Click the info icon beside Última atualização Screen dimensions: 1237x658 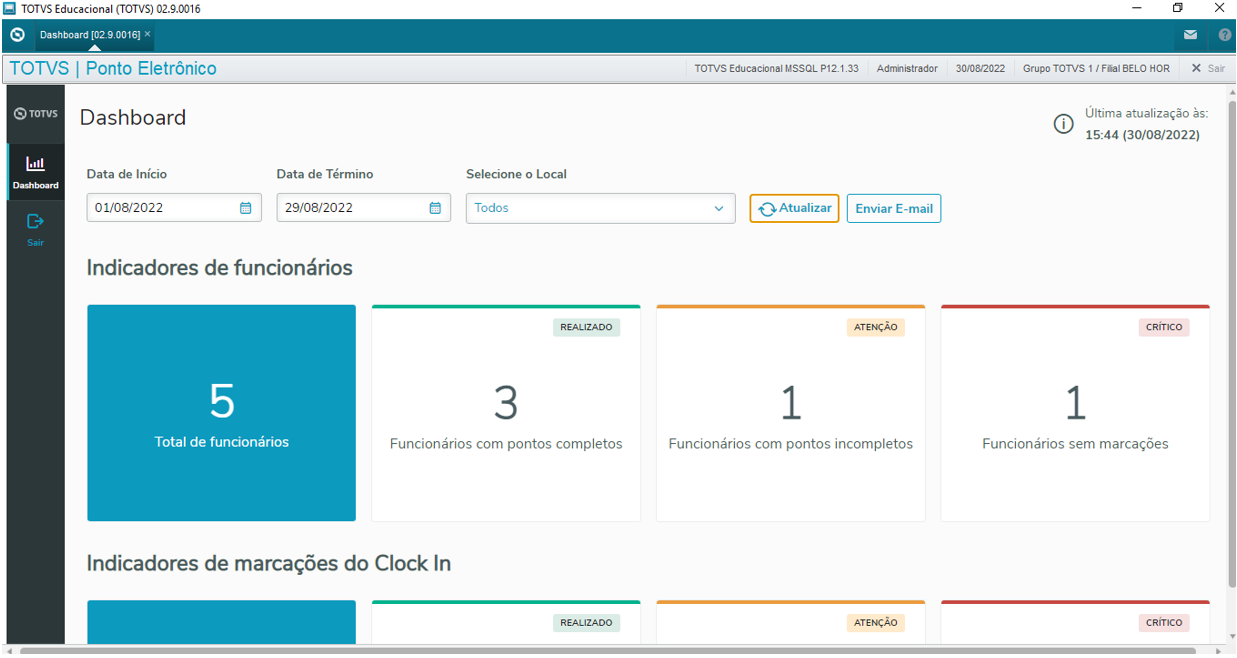tap(1063, 124)
